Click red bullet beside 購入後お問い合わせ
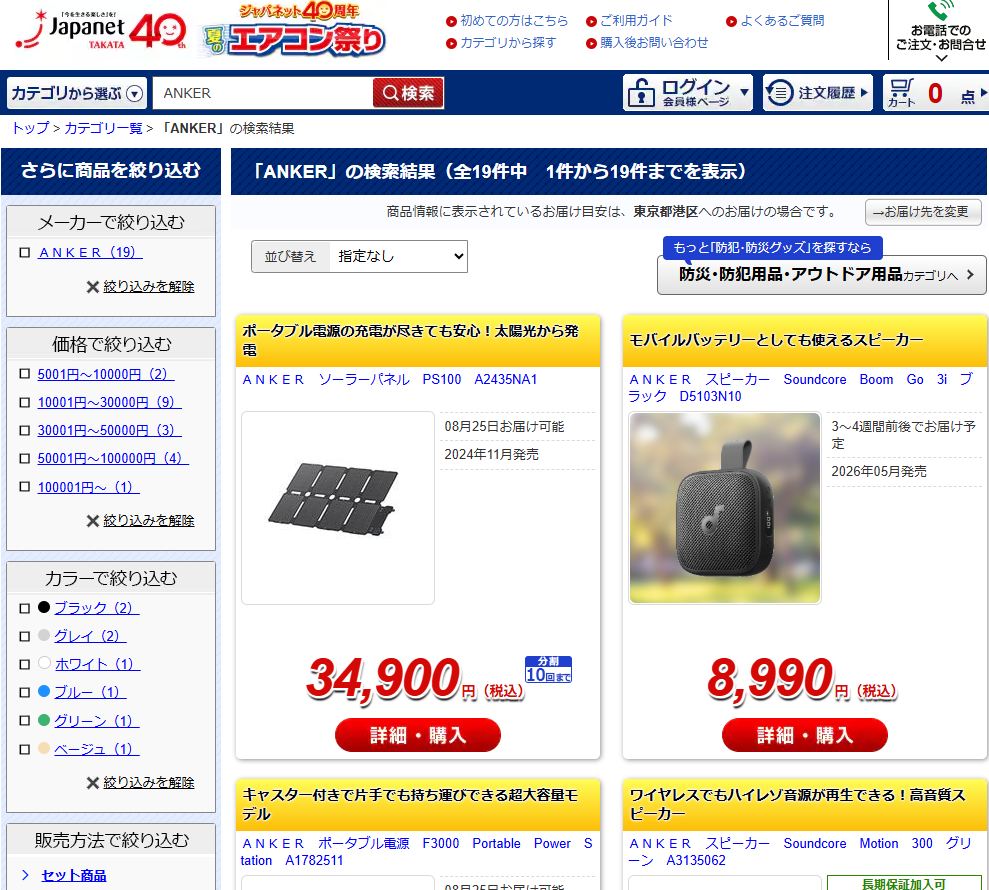The width and height of the screenshot is (989, 890). (x=591, y=44)
